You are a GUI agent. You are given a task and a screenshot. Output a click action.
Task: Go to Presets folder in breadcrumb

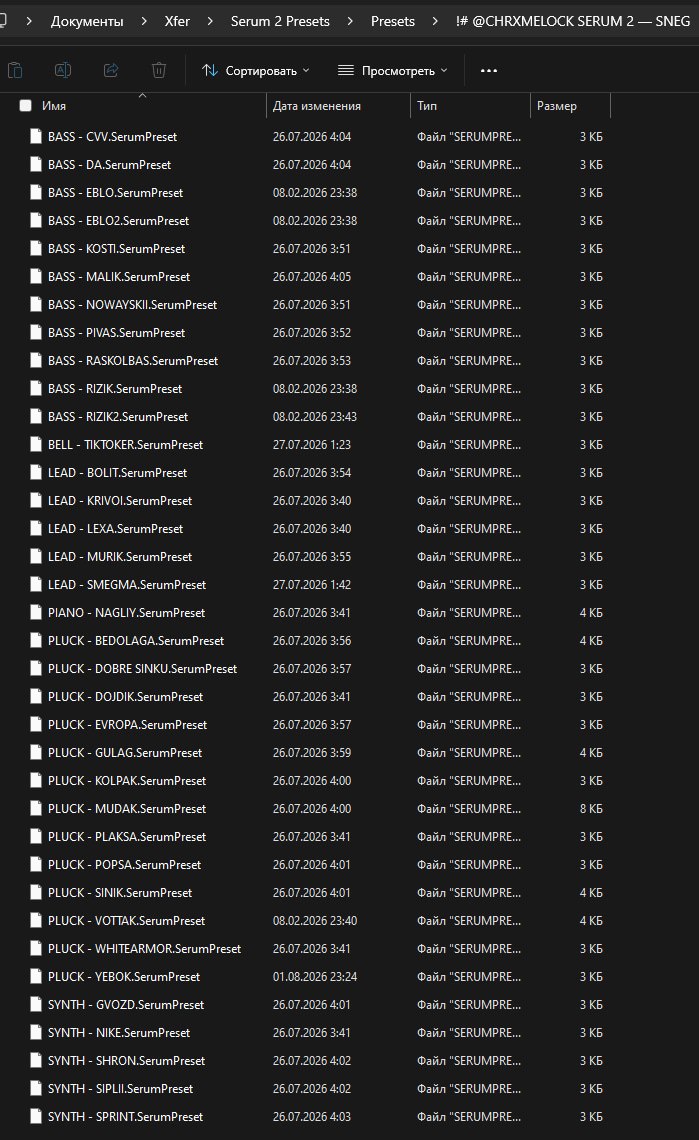pyautogui.click(x=393, y=21)
